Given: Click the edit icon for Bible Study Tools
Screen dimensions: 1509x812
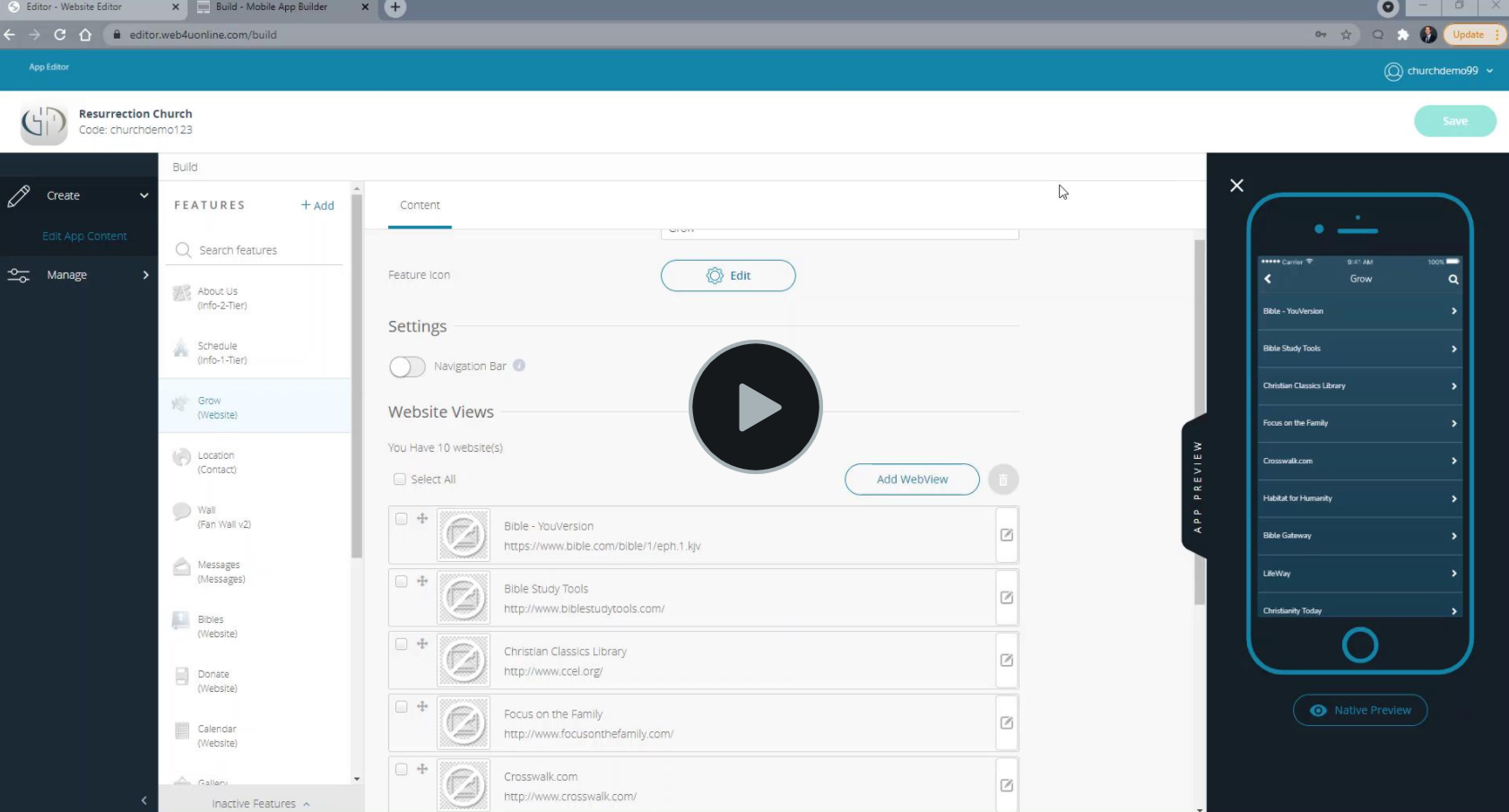Looking at the screenshot, I should point(1007,598).
